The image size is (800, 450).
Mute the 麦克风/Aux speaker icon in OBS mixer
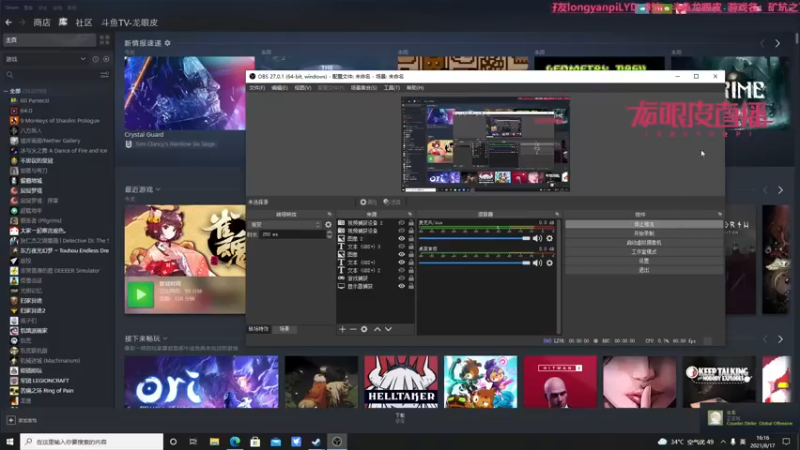537,238
